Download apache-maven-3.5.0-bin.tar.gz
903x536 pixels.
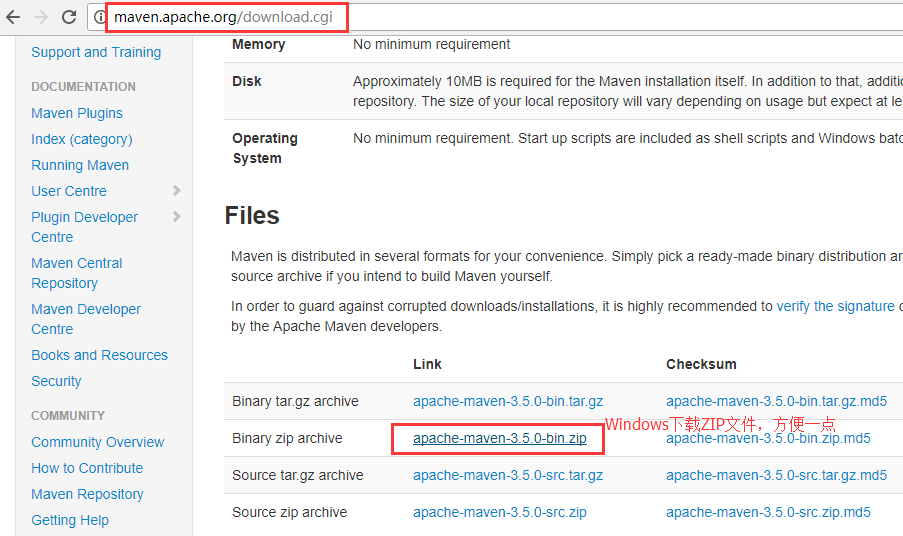click(508, 401)
